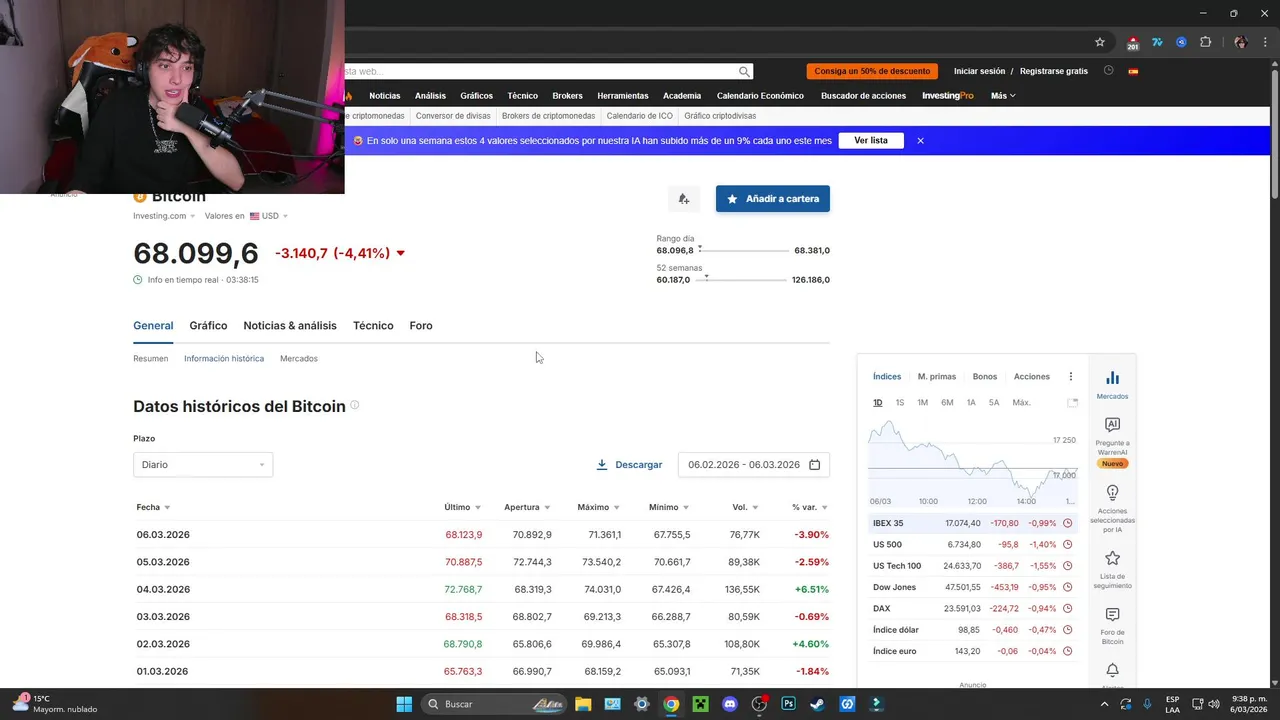The width and height of the screenshot is (1280, 720).
Task: Open the Bonos widget tab
Action: pos(985,376)
